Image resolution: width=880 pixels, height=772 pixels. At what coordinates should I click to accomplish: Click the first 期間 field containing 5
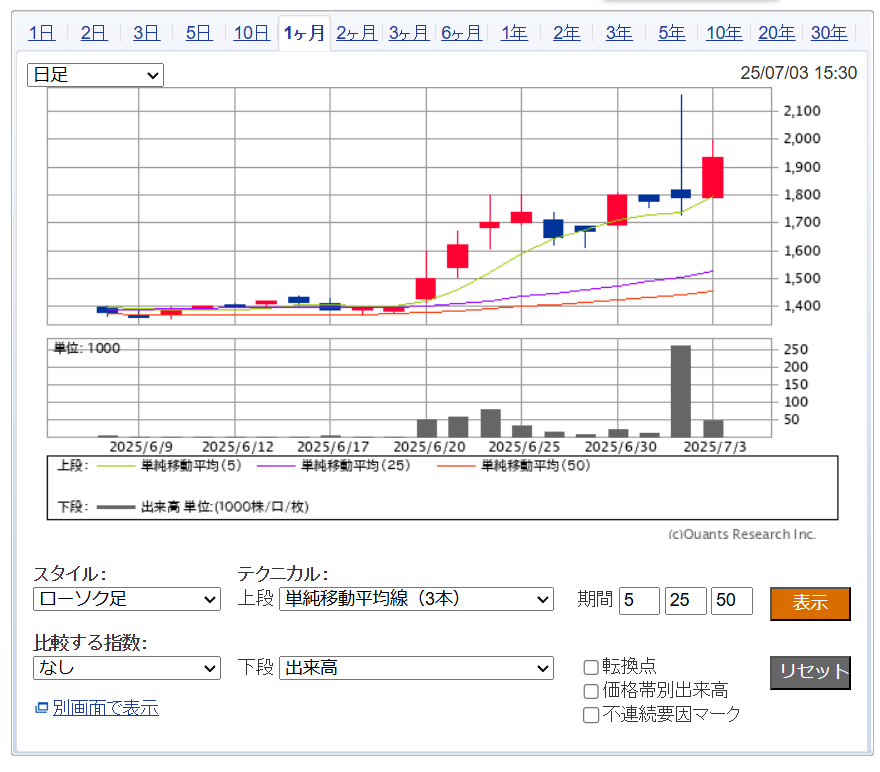[x=639, y=601]
